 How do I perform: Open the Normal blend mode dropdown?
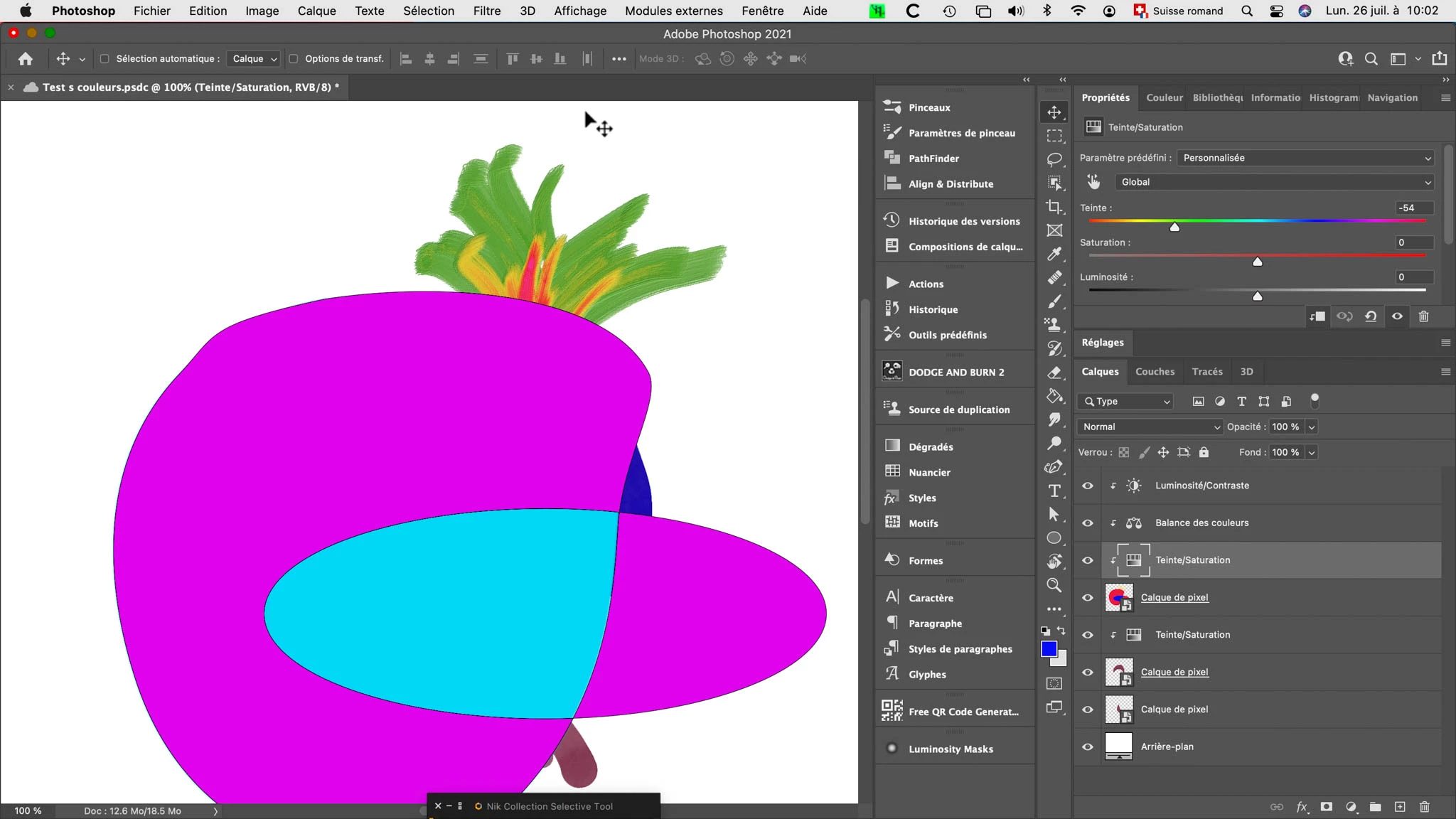tap(1150, 427)
